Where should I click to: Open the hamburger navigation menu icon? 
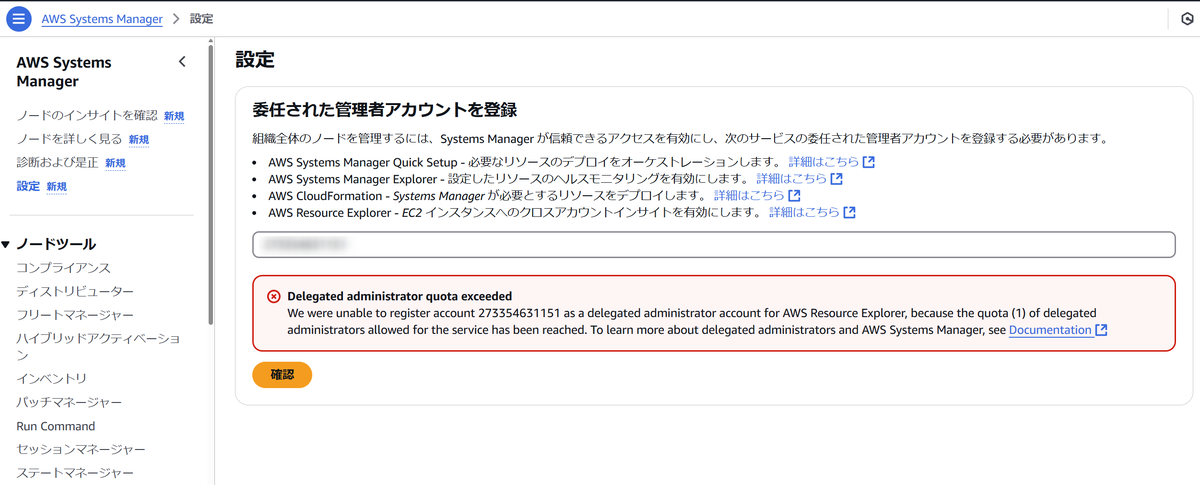(x=19, y=19)
